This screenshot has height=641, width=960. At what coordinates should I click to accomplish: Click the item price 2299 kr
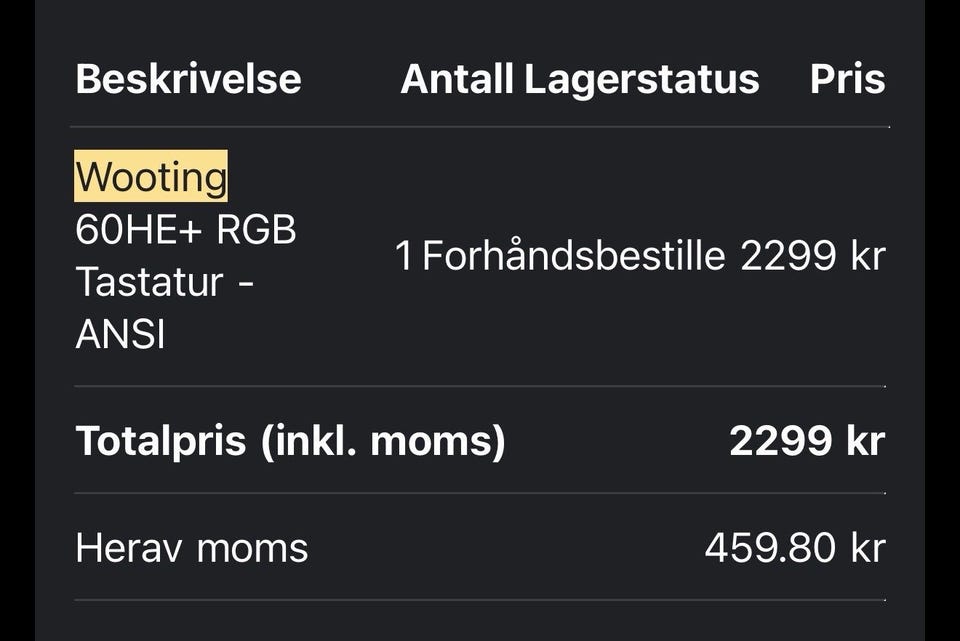[813, 255]
